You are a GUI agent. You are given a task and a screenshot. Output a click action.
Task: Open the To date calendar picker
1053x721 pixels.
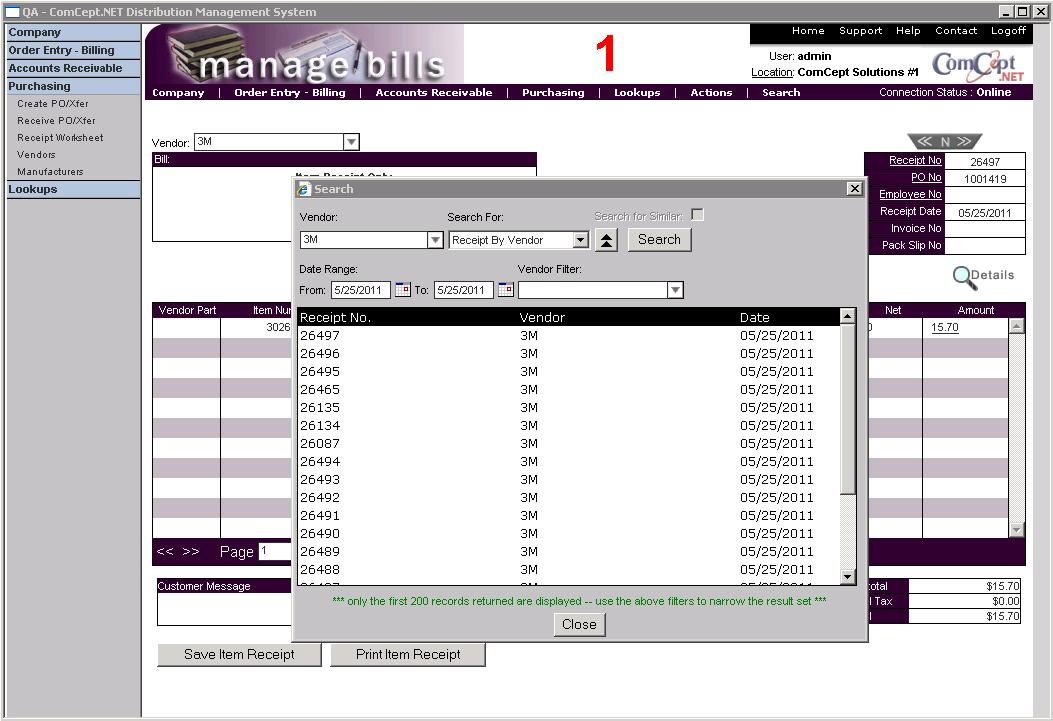click(x=505, y=290)
